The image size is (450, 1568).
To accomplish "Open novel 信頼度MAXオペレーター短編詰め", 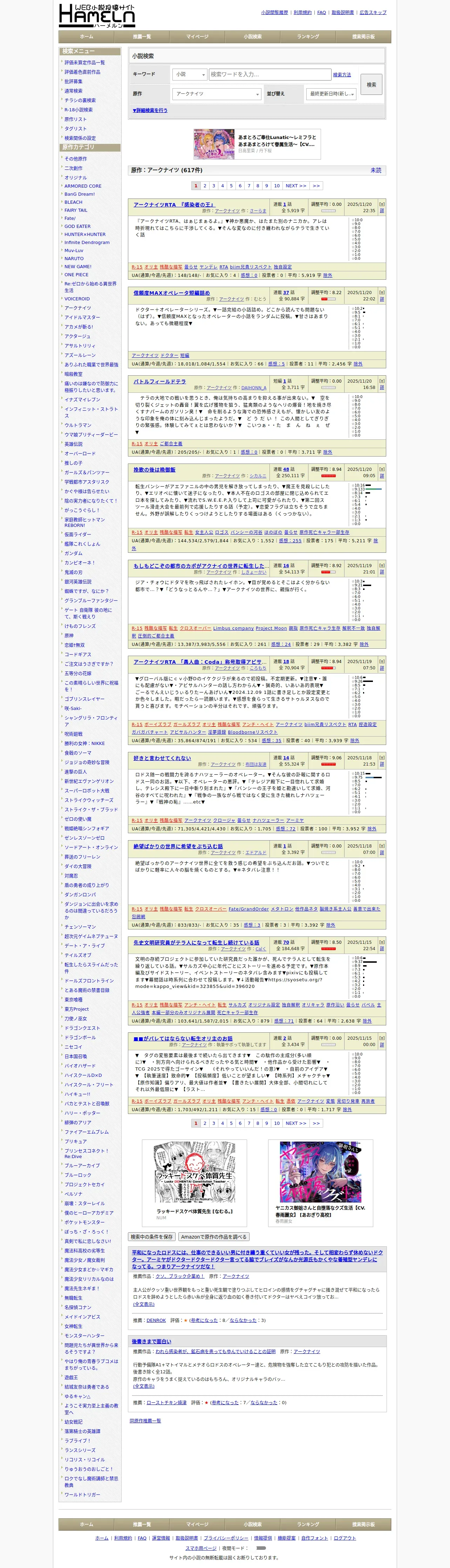I will [x=171, y=293].
